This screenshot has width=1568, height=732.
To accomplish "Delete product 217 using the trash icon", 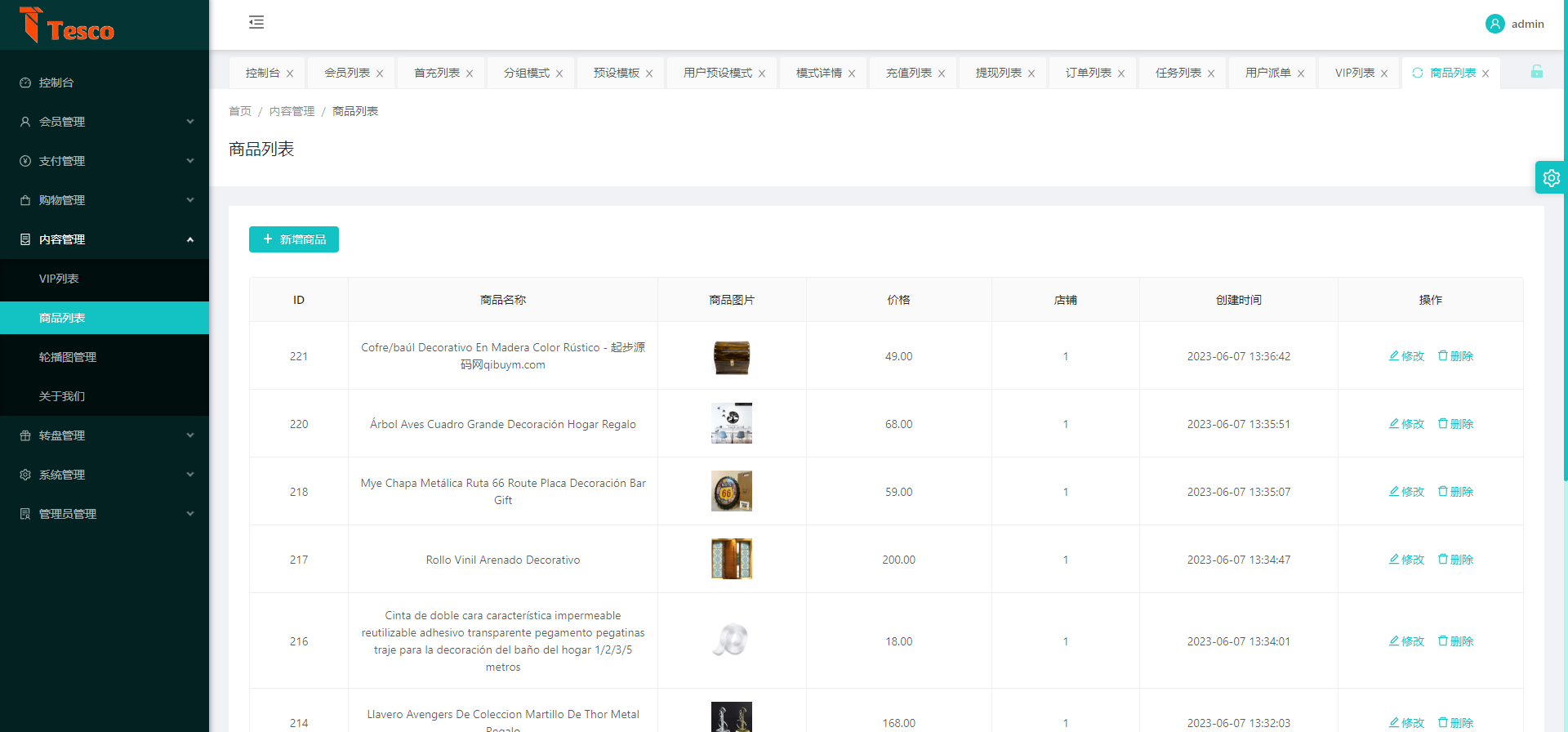I will pos(1443,560).
